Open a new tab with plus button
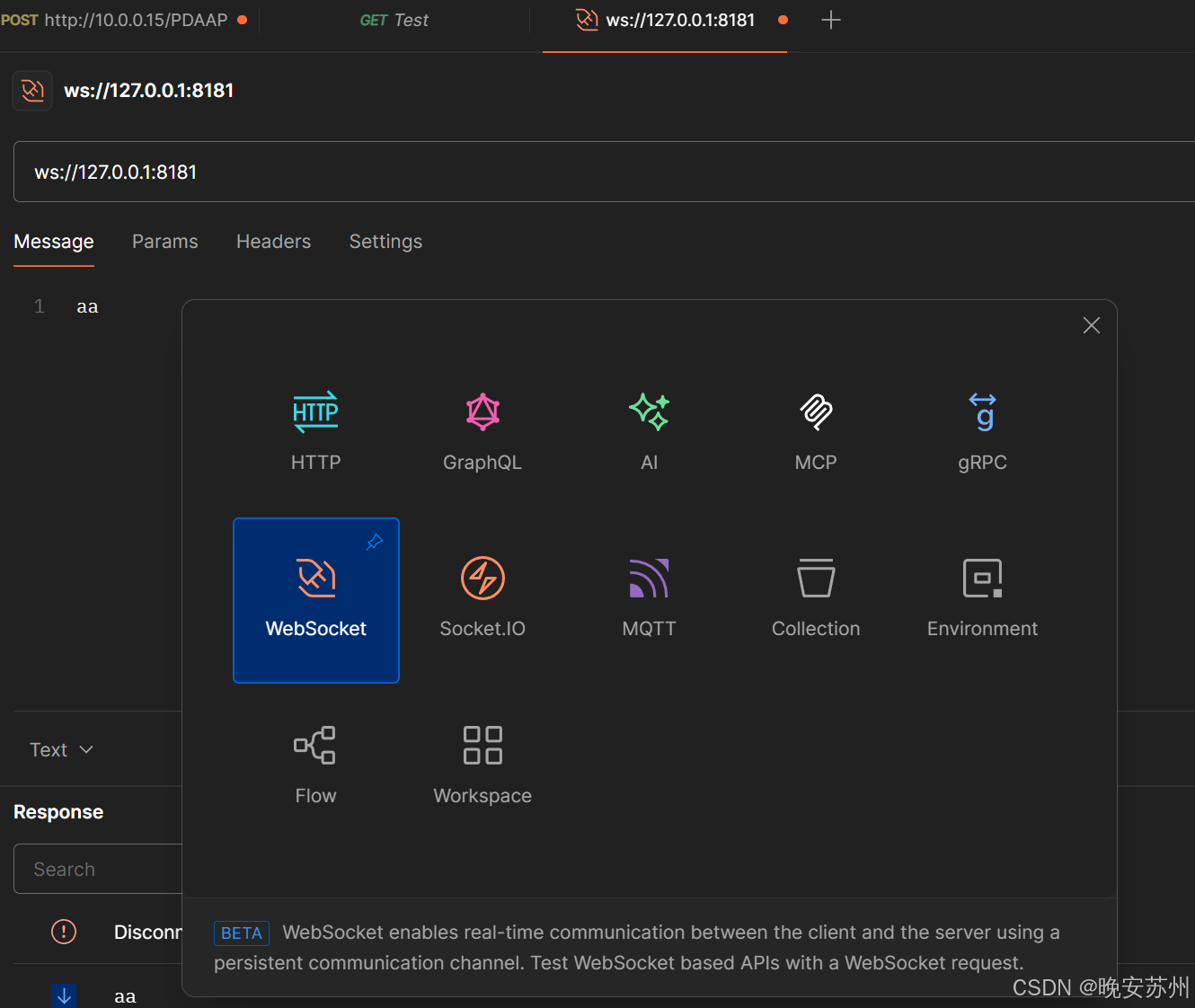The width and height of the screenshot is (1195, 1008). pos(831,20)
